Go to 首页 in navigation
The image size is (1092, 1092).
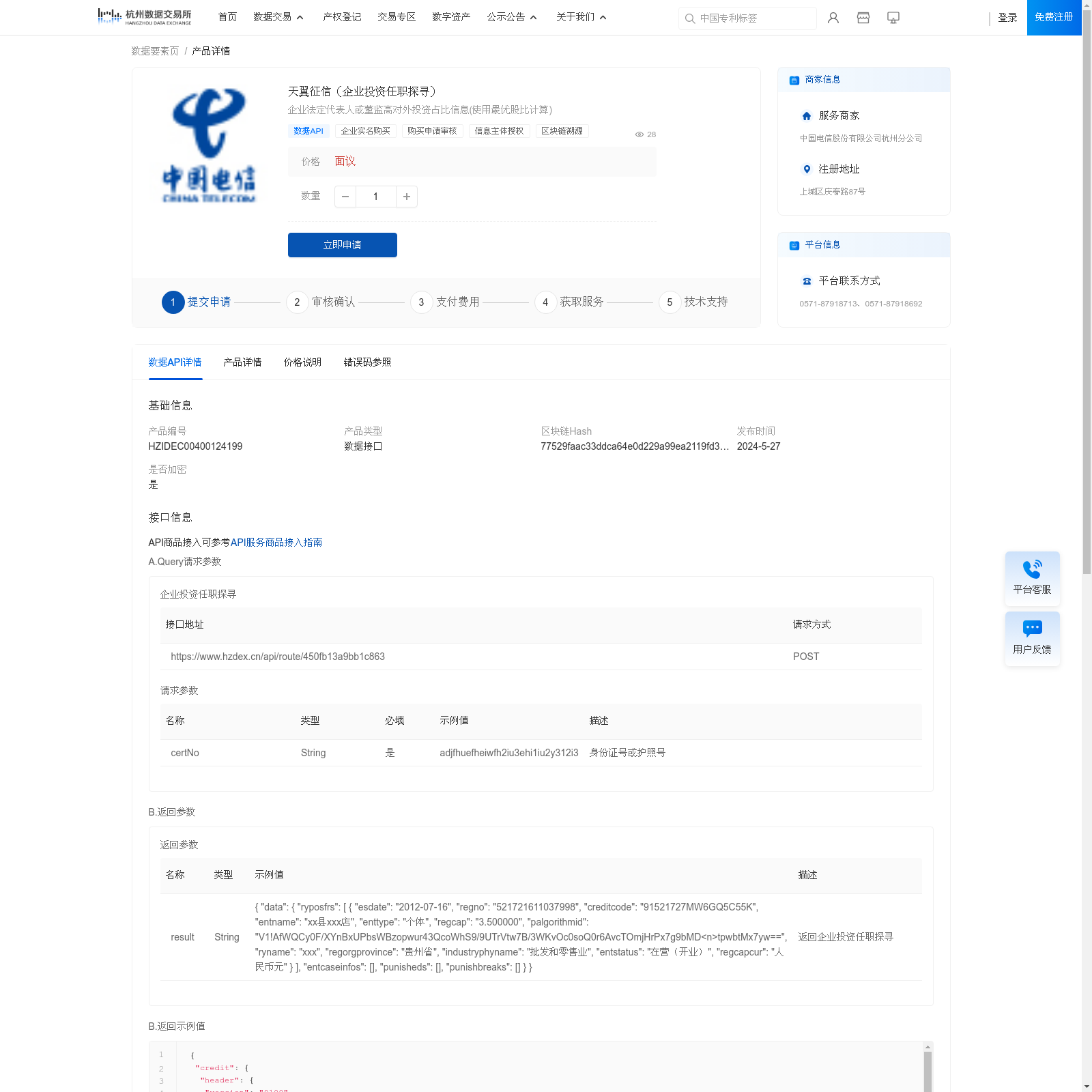pyautogui.click(x=227, y=17)
